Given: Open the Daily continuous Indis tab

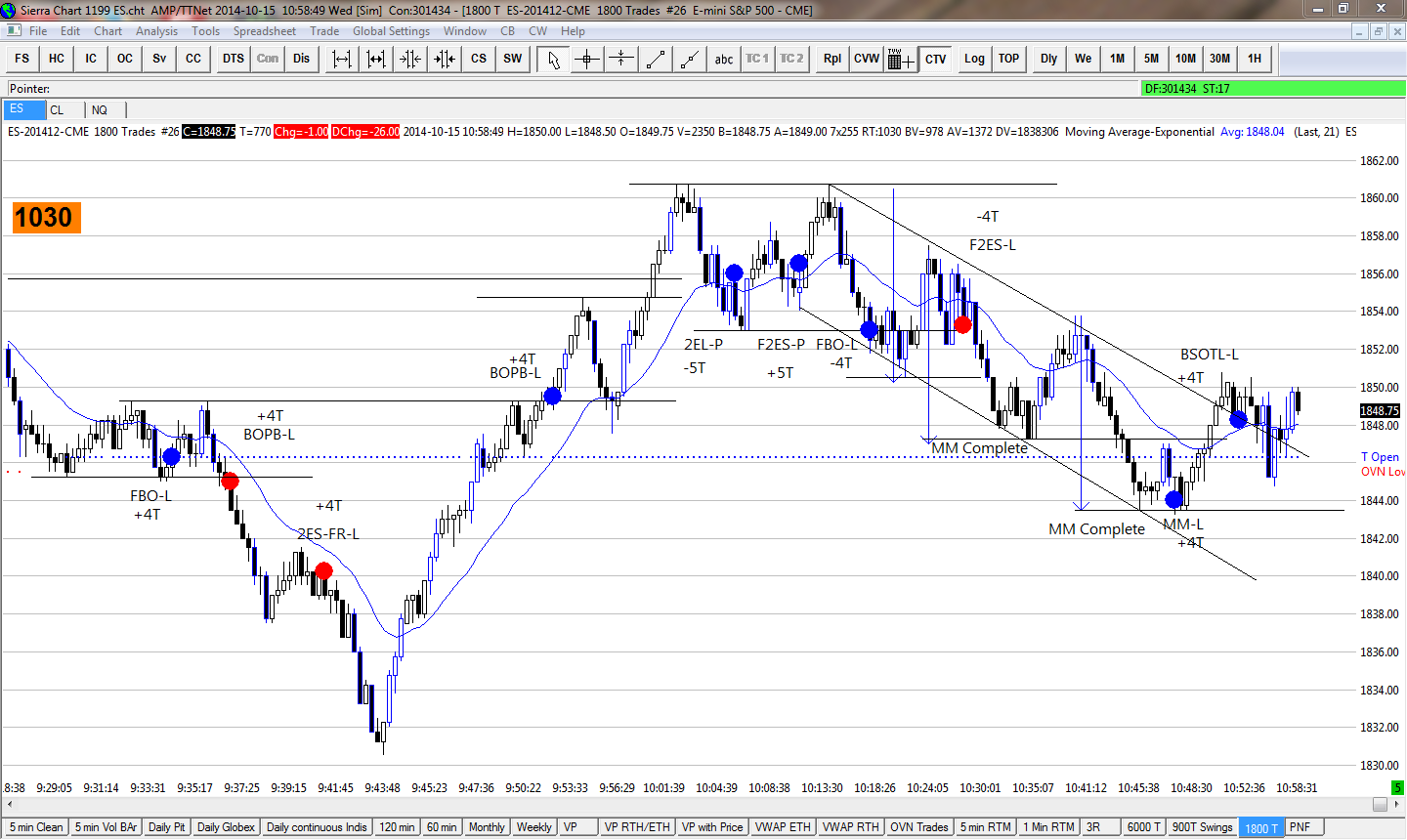Looking at the screenshot, I should pos(317,827).
